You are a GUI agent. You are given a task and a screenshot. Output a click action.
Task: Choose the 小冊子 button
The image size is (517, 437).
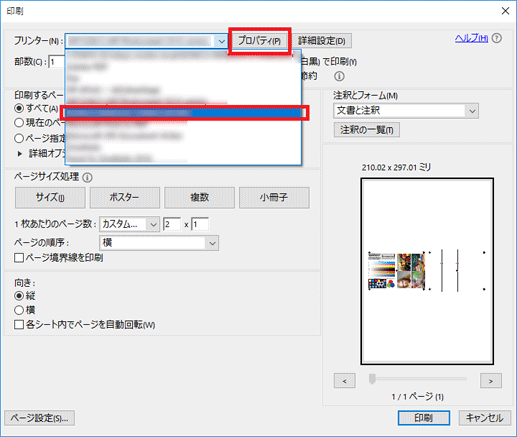pos(274,197)
